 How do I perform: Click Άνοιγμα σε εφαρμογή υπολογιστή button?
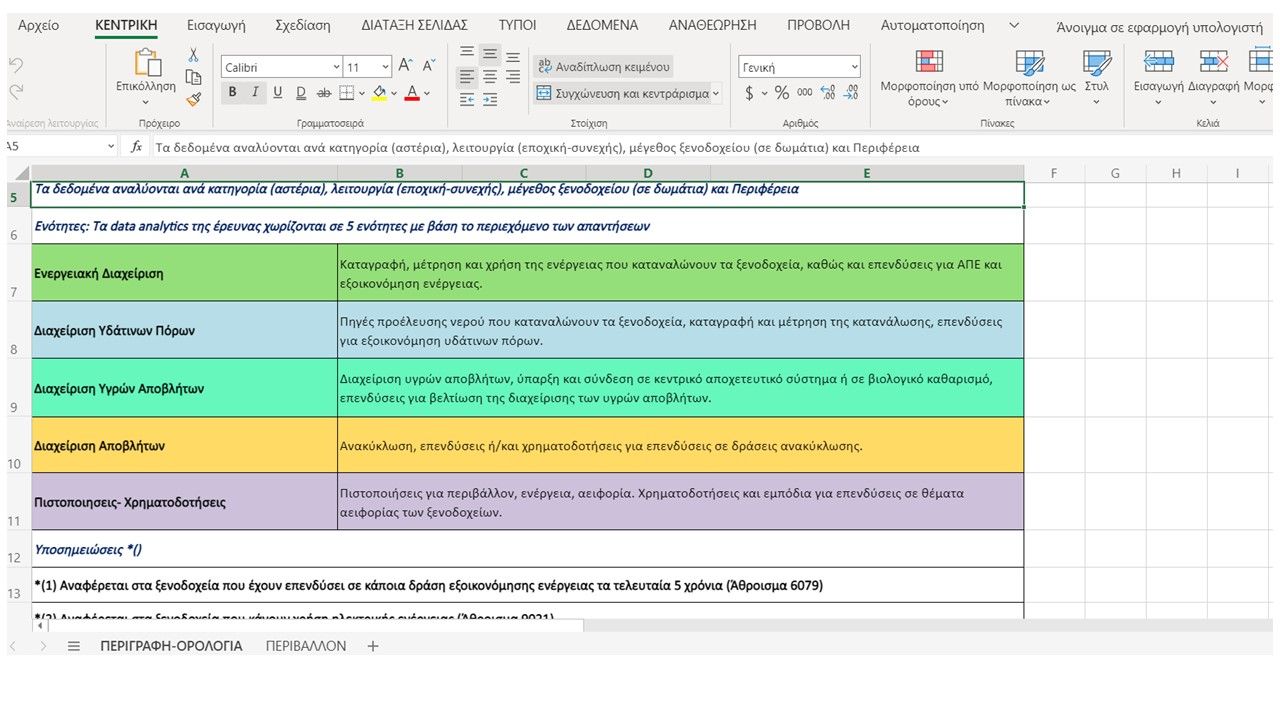click(1159, 27)
